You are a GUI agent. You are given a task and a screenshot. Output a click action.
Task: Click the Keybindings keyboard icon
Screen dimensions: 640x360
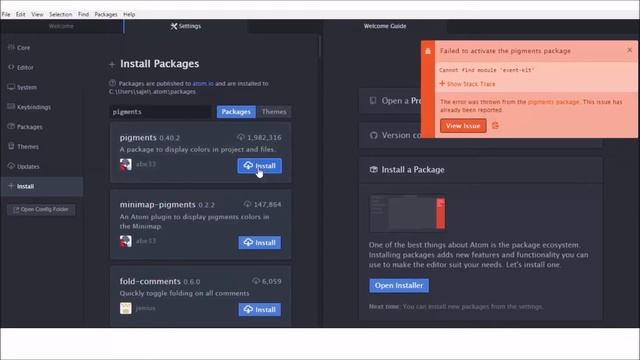tap(11, 107)
